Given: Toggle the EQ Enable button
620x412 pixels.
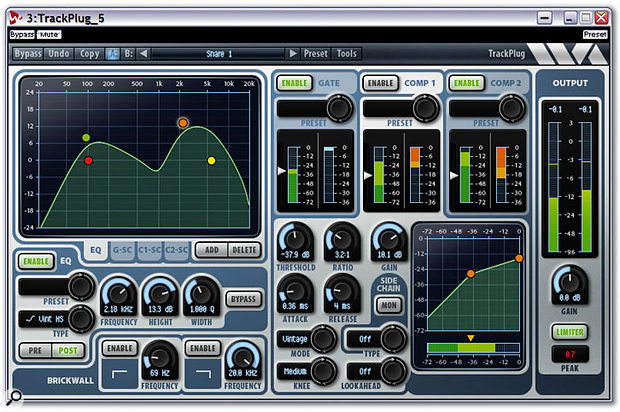Looking at the screenshot, I should [36, 261].
